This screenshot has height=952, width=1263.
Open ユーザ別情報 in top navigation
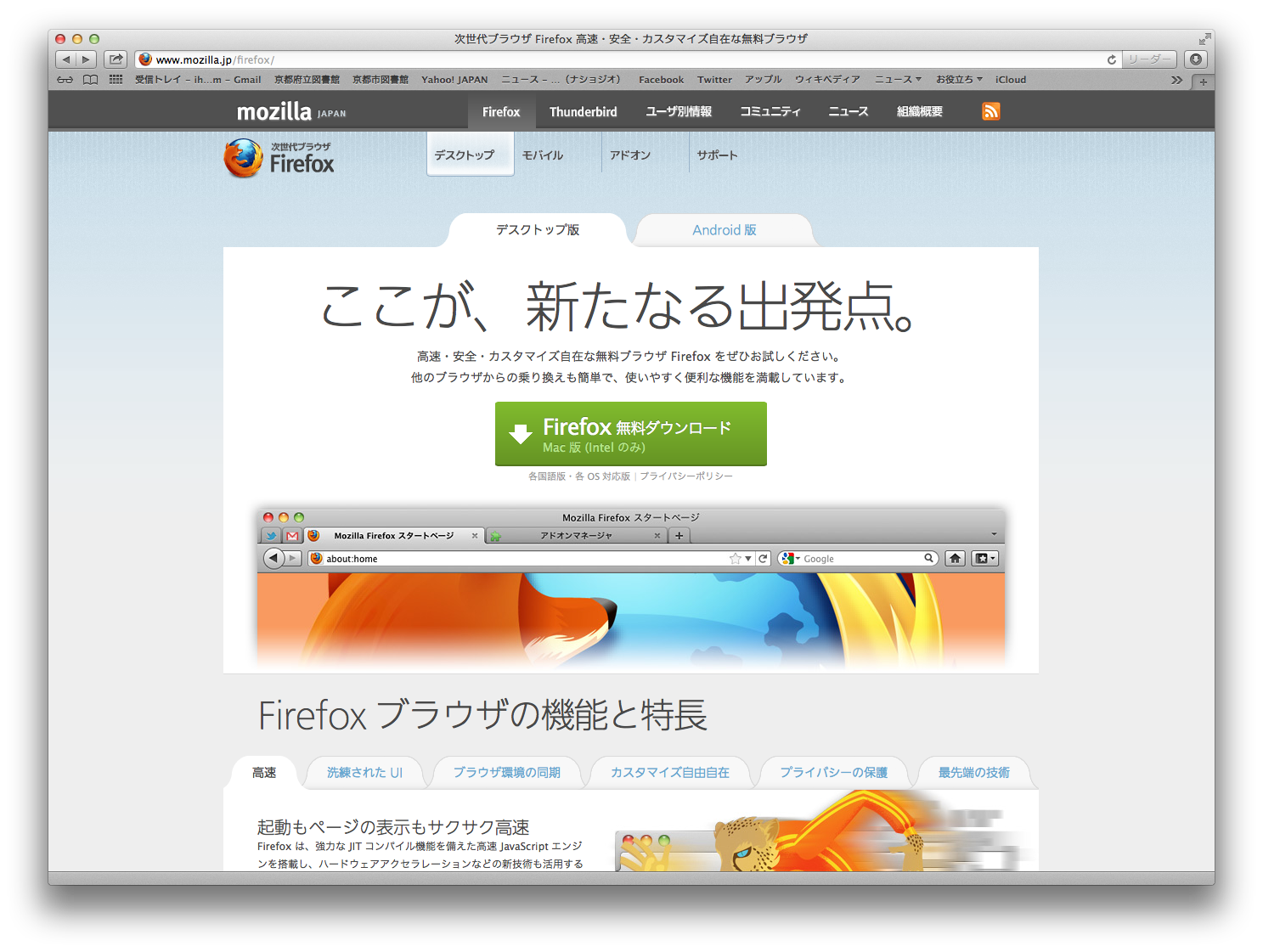(x=679, y=111)
